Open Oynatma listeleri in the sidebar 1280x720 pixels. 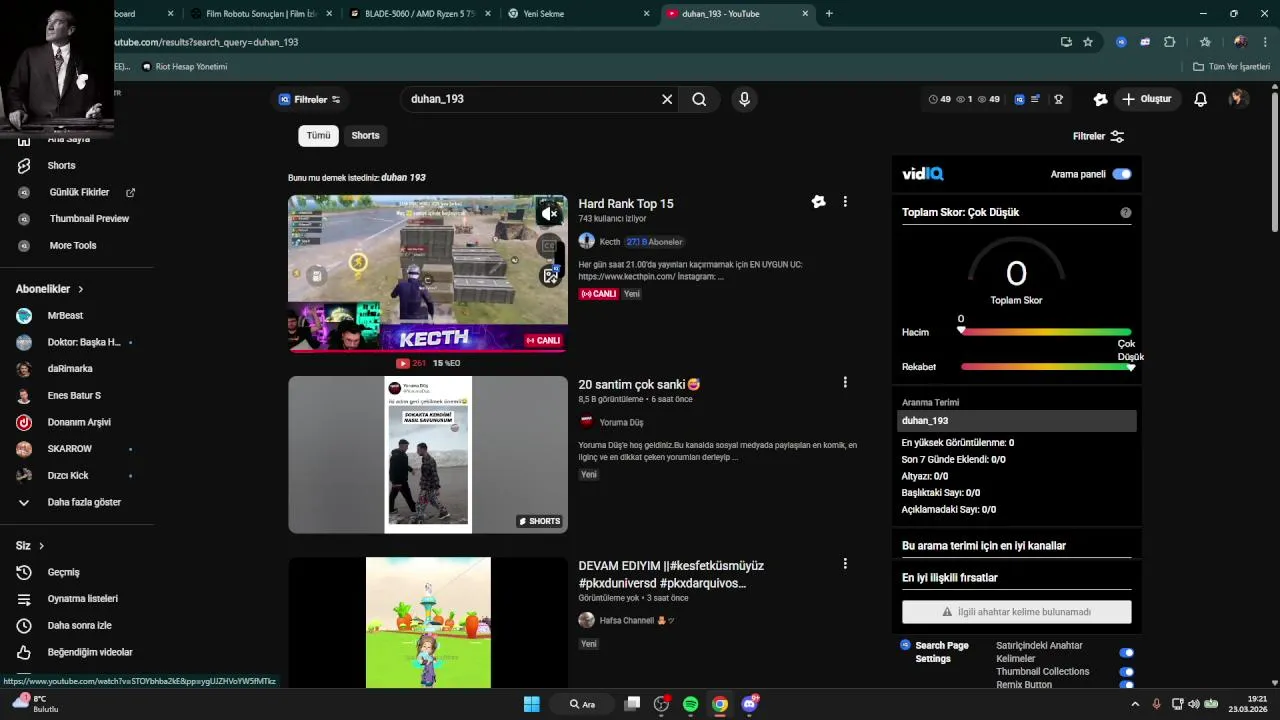coord(83,598)
